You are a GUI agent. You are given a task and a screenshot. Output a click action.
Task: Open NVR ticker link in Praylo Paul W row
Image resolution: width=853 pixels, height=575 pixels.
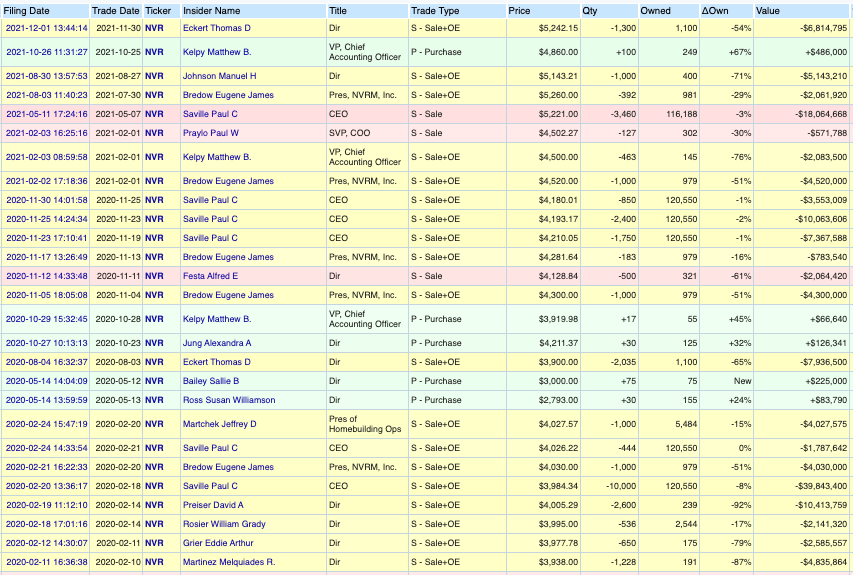point(154,133)
